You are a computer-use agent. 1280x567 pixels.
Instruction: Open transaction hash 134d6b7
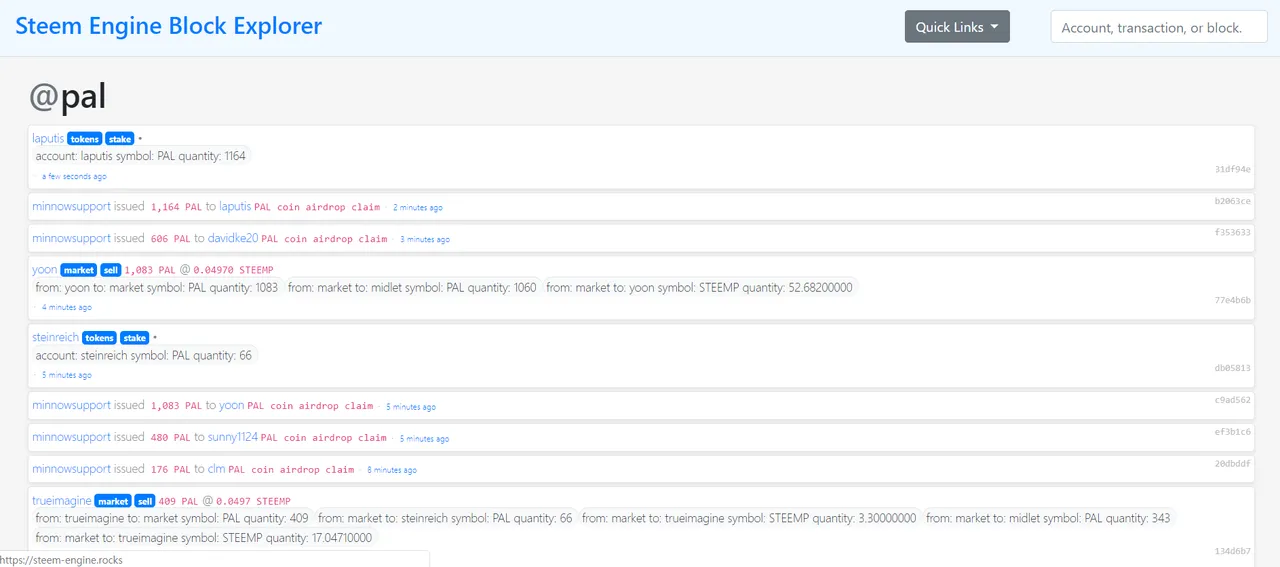[x=1232, y=551]
